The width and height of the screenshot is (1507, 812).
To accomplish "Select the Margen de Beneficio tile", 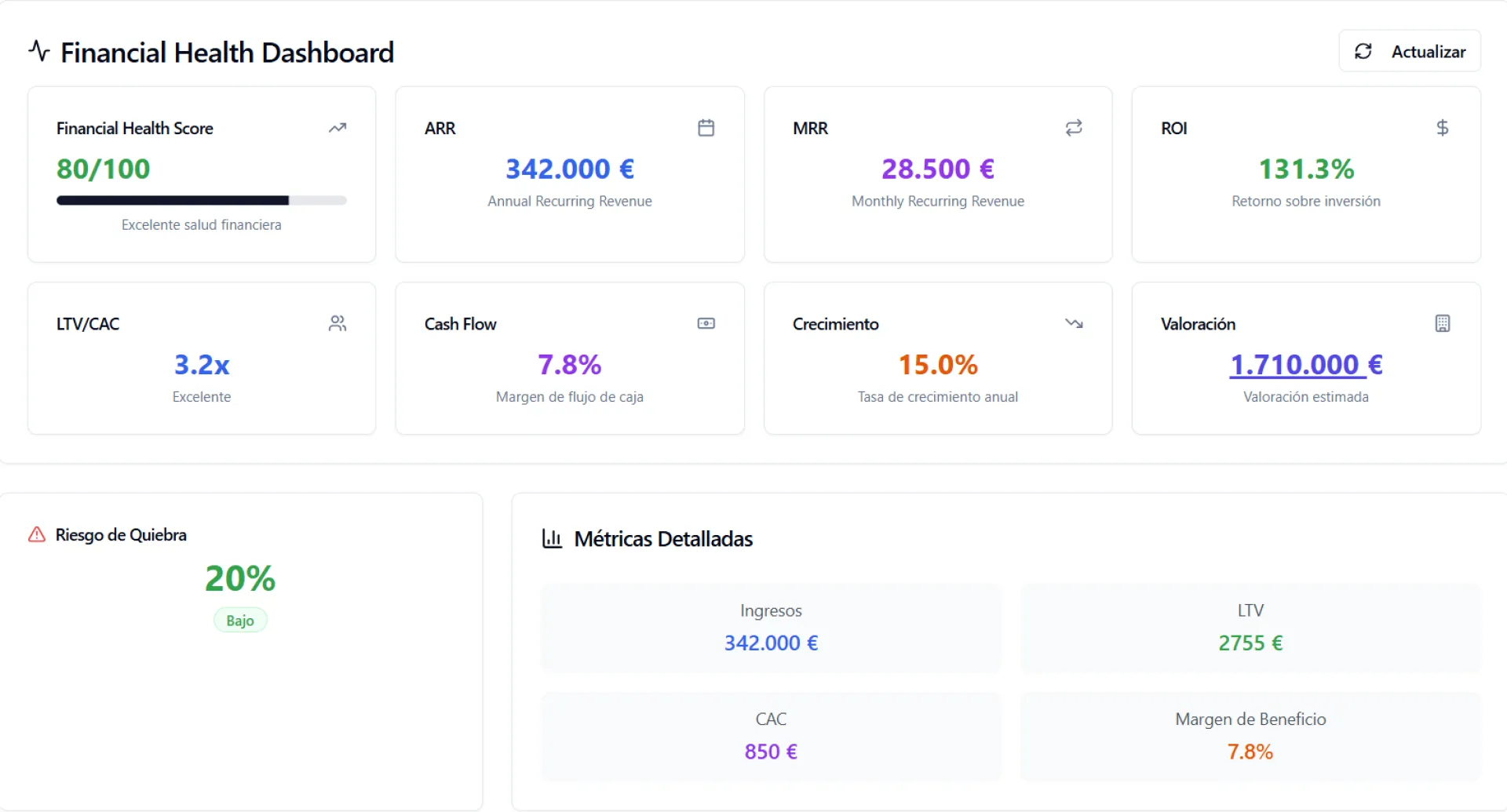I will [x=1250, y=737].
